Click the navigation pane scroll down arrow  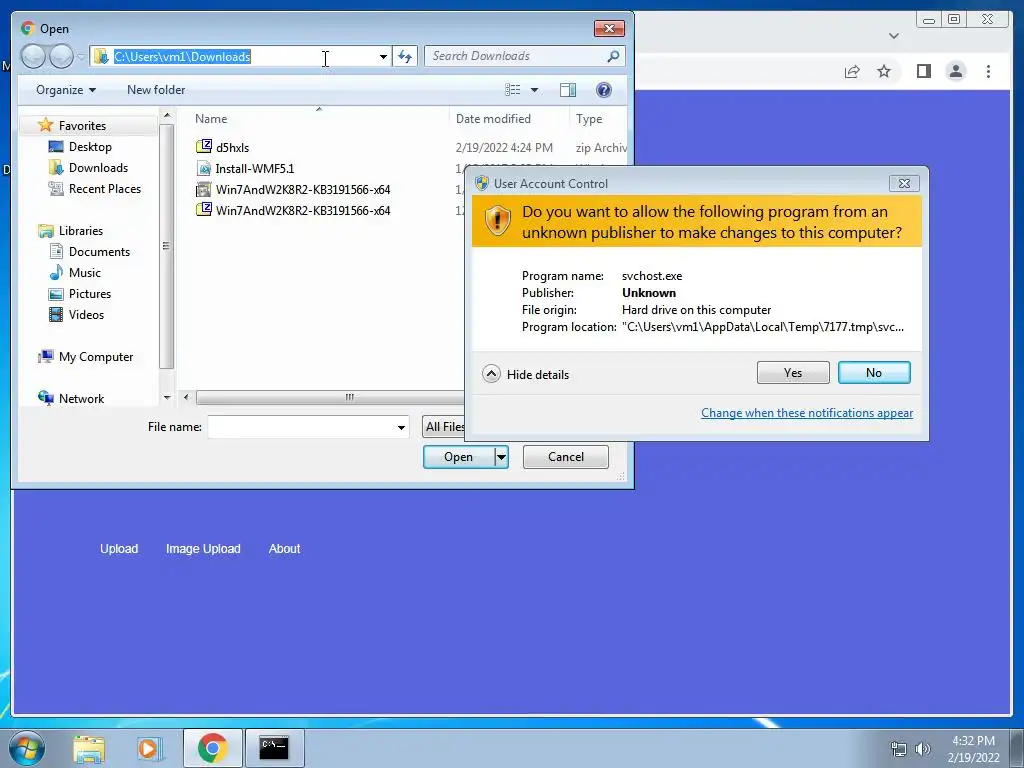click(167, 397)
